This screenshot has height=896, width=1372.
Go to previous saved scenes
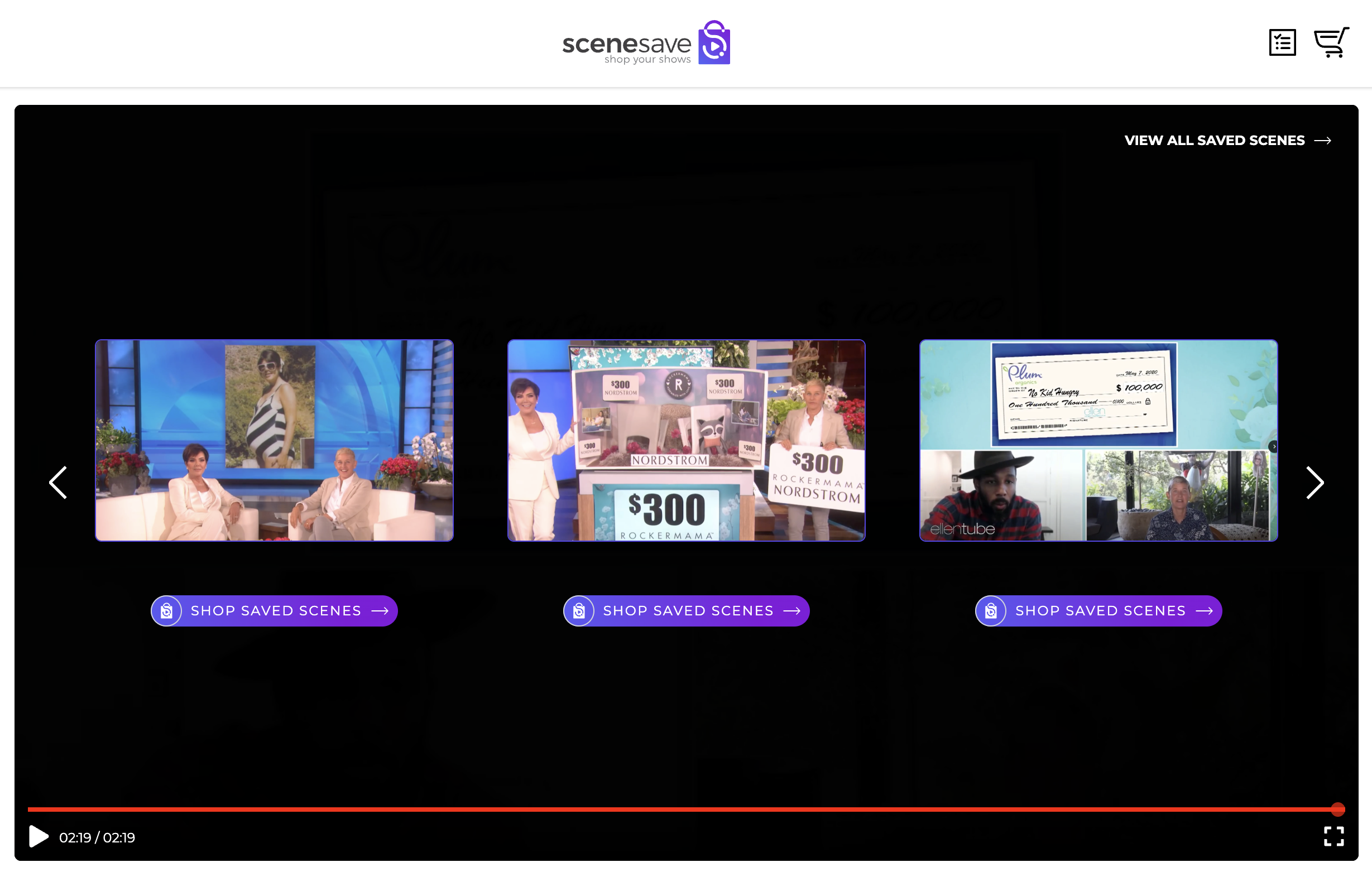coord(58,482)
